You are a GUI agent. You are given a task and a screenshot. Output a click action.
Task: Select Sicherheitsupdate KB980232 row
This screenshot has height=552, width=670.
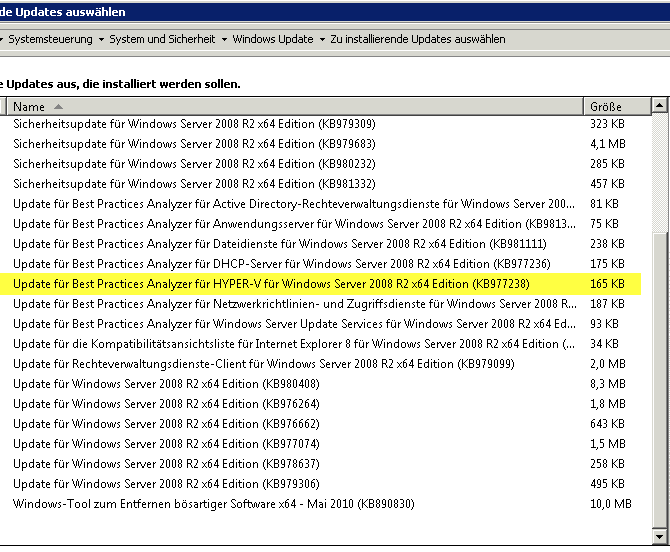(x=320, y=164)
